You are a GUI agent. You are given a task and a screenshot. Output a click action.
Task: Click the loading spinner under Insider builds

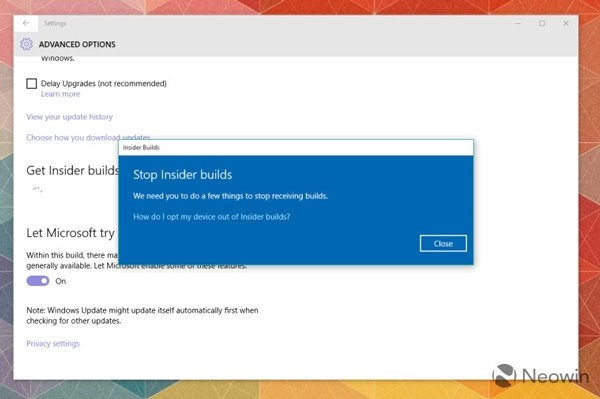pos(37,189)
